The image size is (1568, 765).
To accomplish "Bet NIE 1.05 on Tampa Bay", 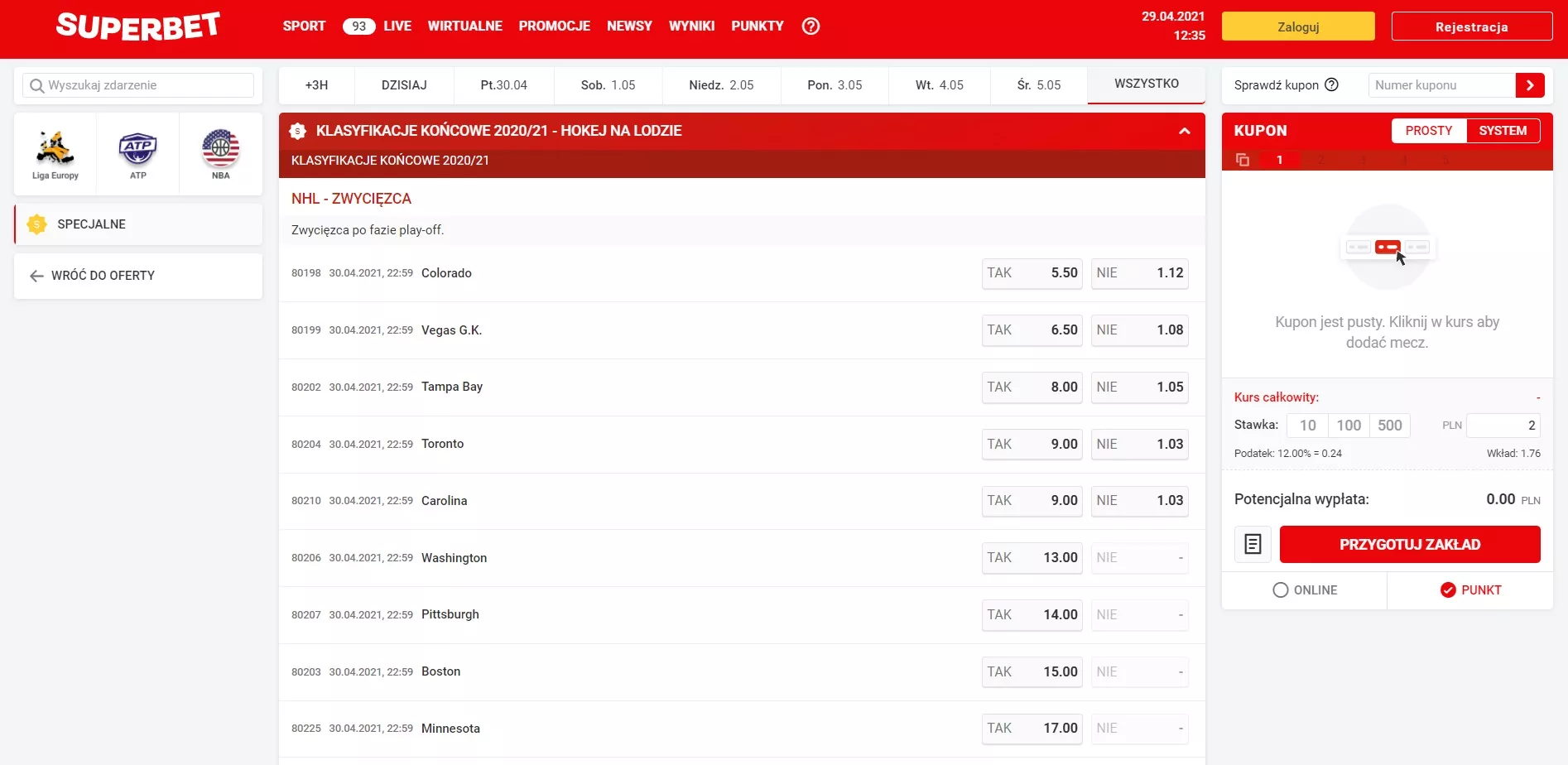I will click(x=1140, y=387).
